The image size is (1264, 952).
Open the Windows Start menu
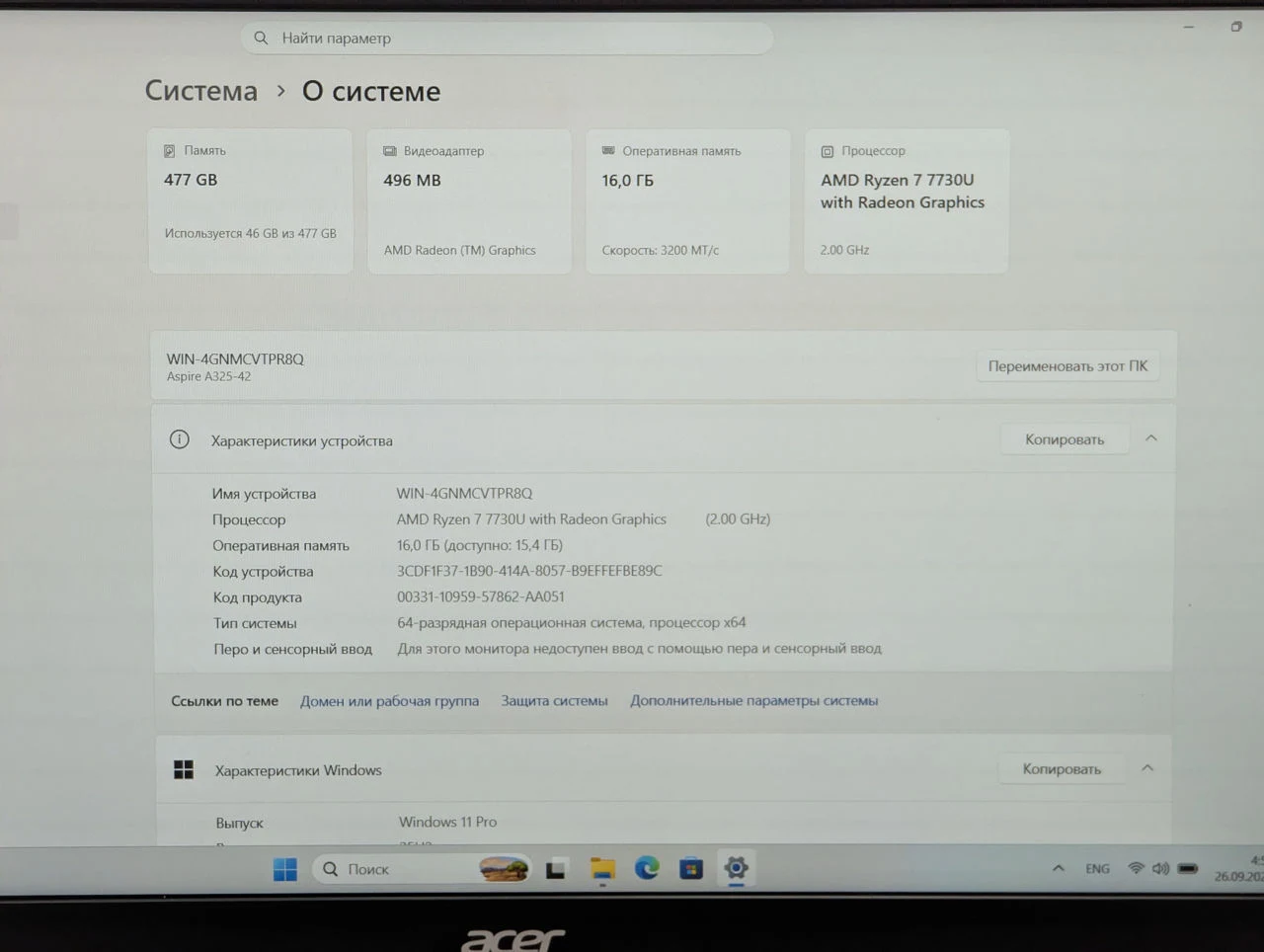[x=284, y=869]
